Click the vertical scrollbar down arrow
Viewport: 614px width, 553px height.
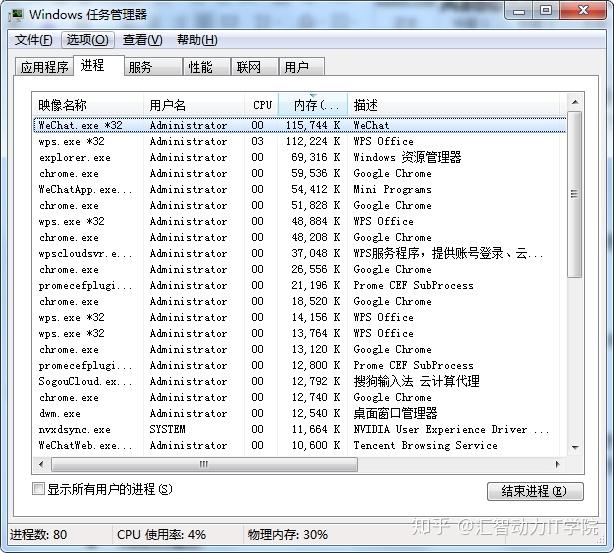pos(575,447)
